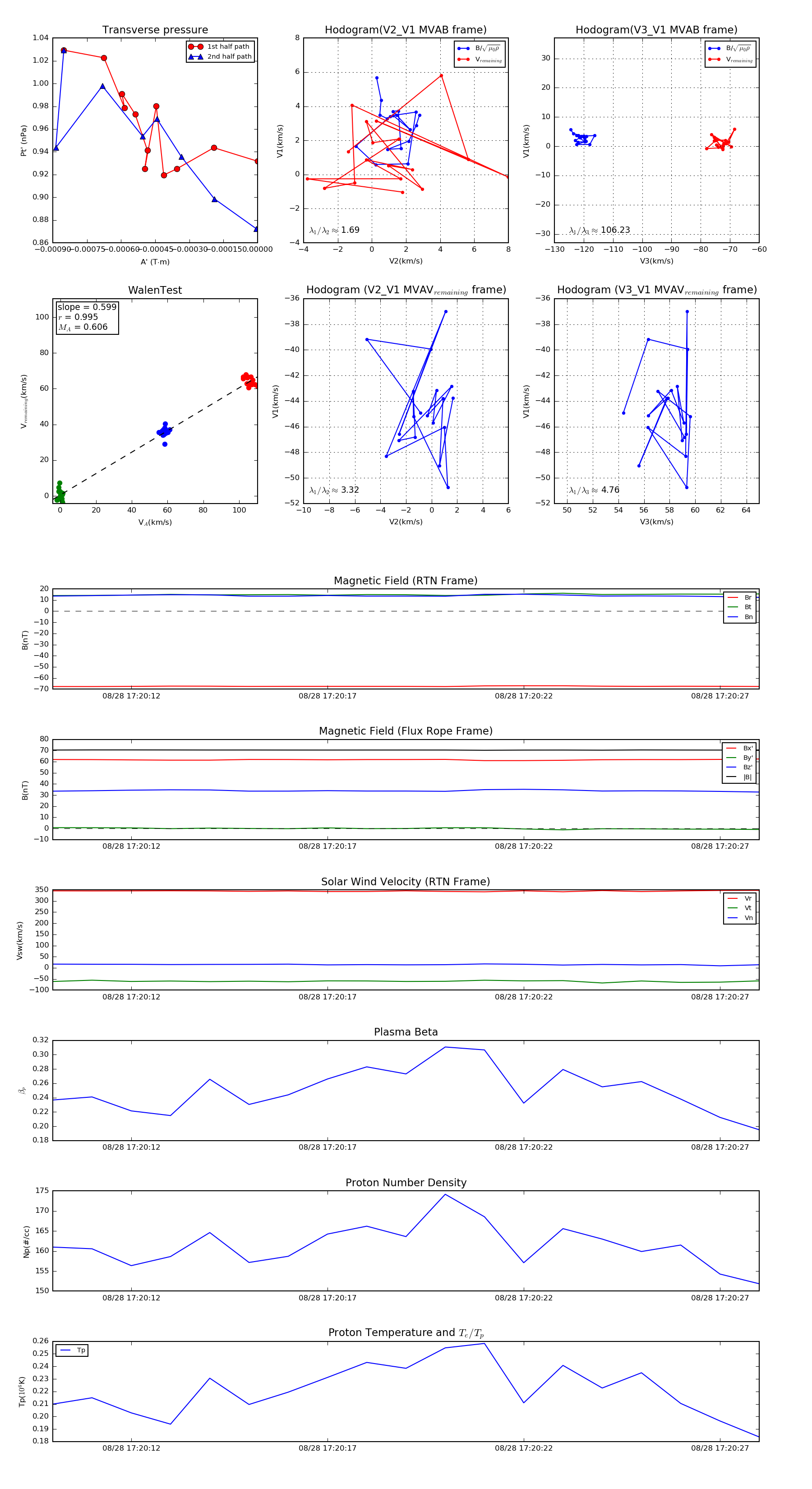Image resolution: width=812 pixels, height=1489 pixels.
Task: Click the λ1/λ2 ≈ 1.69 annotation
Action: pos(334,230)
